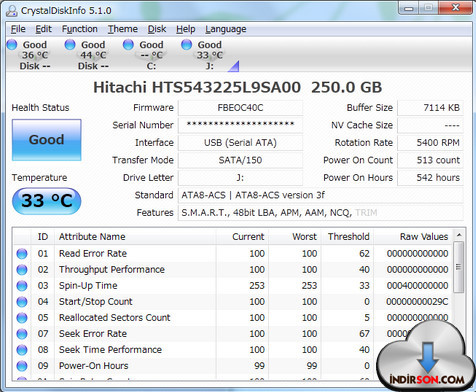Select the Read Error Rate row text

(93, 254)
